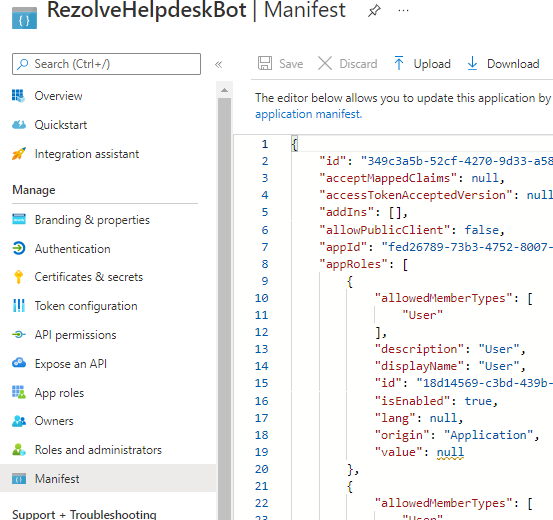553x520 pixels.
Task: Go to Token configuration
Action: (86, 306)
